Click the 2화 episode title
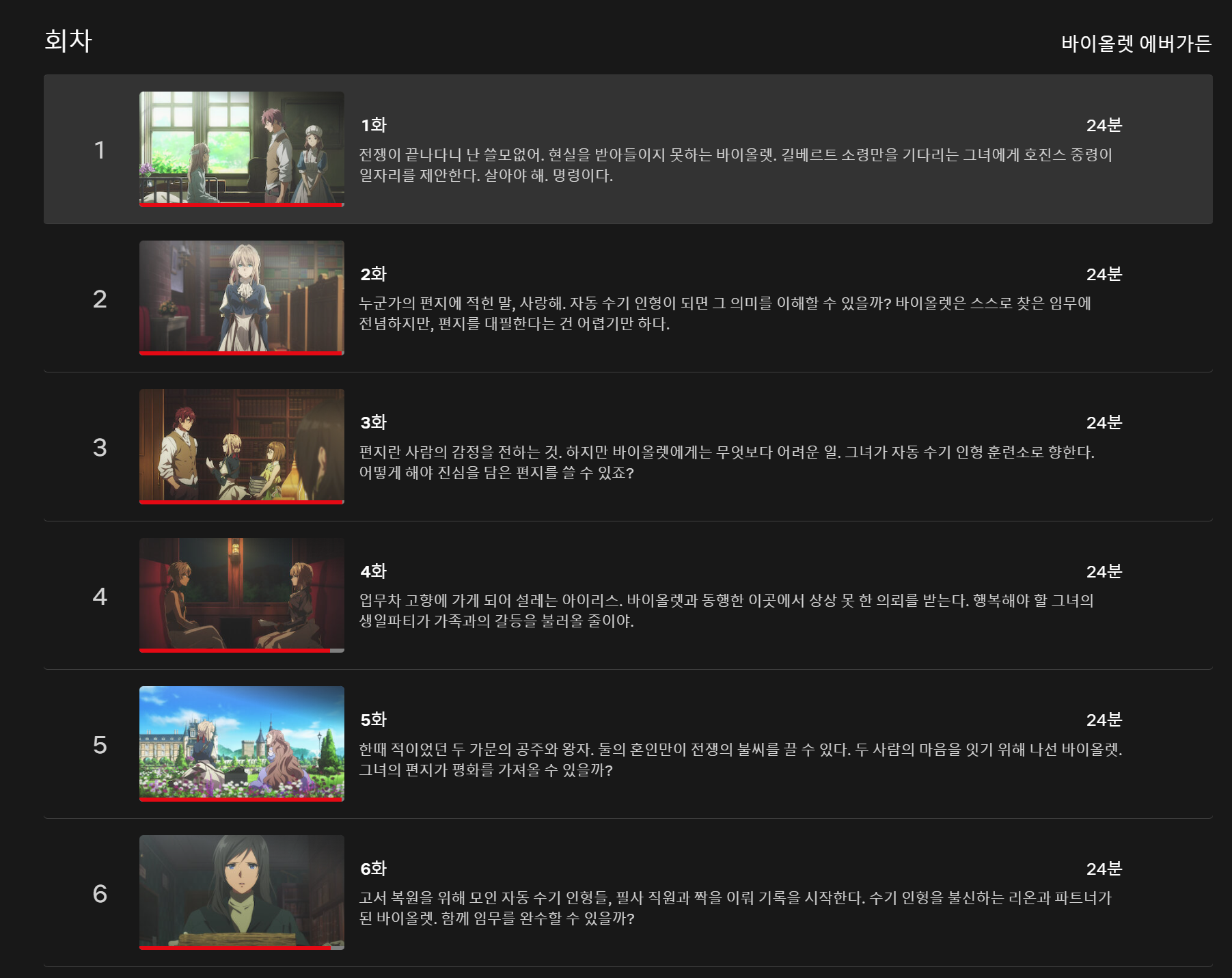 coord(374,274)
